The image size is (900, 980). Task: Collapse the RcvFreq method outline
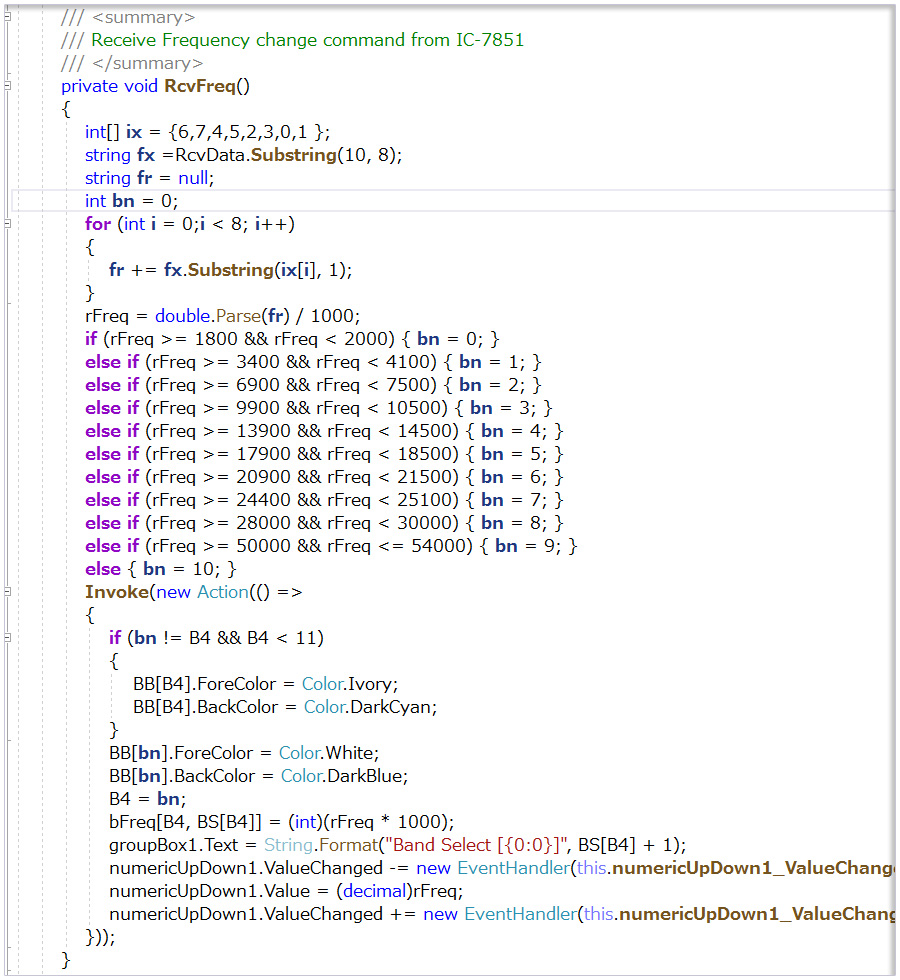point(9,86)
